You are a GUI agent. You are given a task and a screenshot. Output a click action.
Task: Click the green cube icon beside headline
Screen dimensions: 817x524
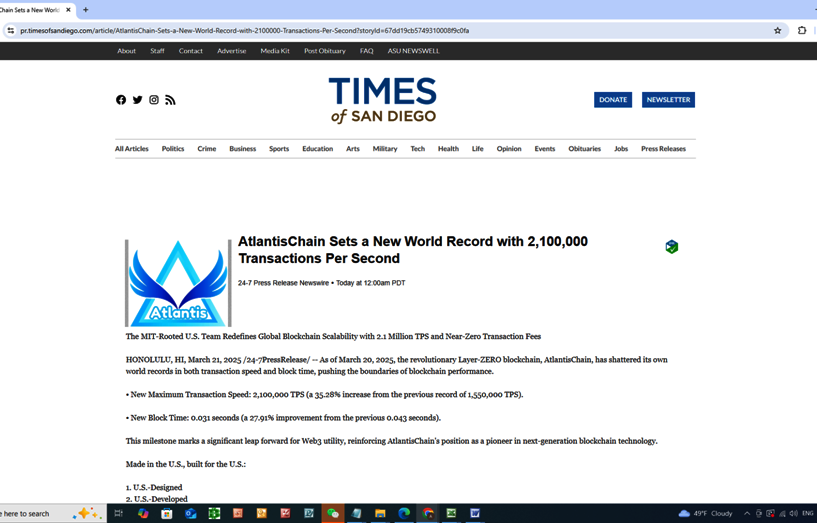pos(671,247)
